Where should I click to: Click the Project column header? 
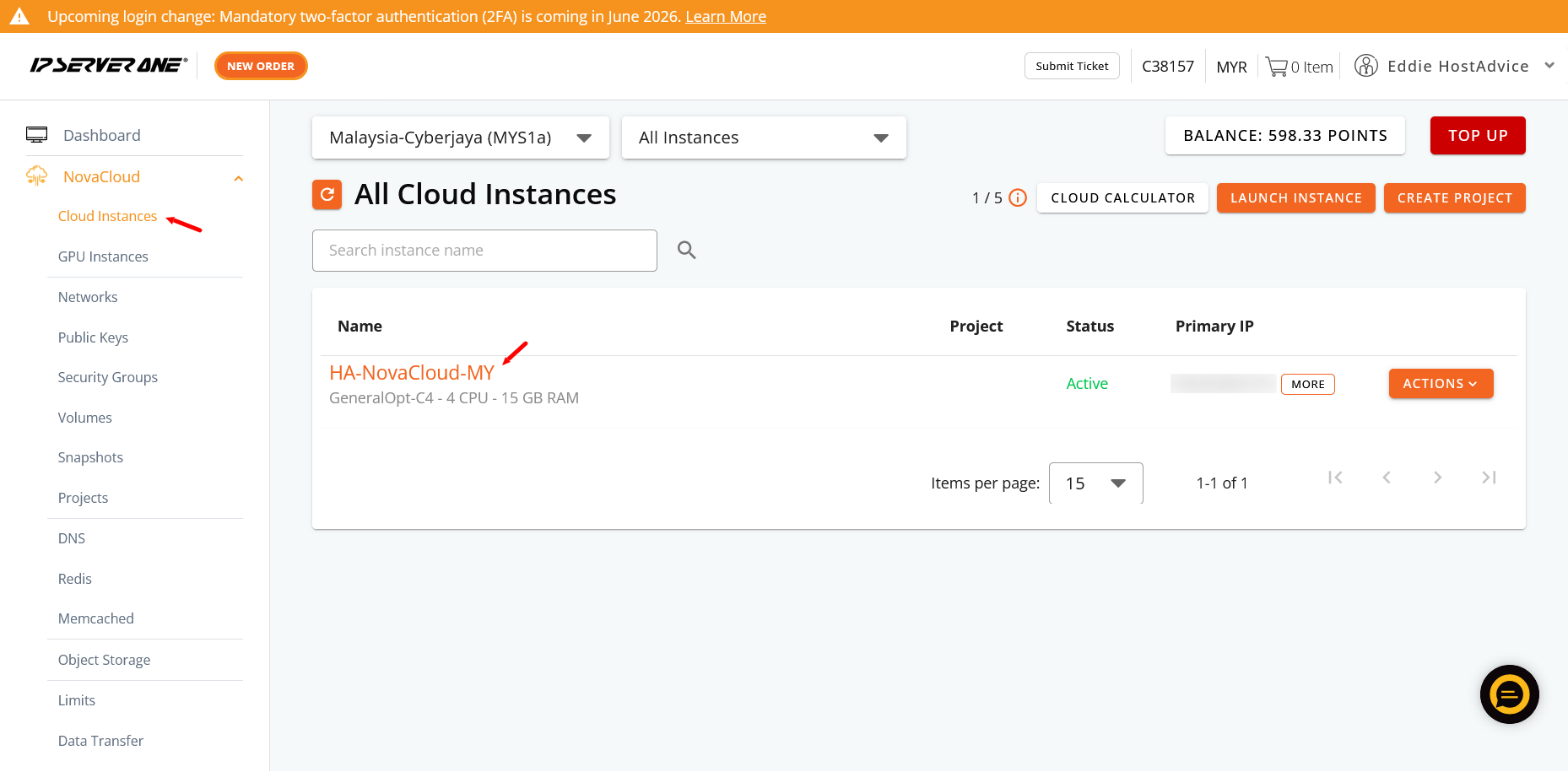976,327
